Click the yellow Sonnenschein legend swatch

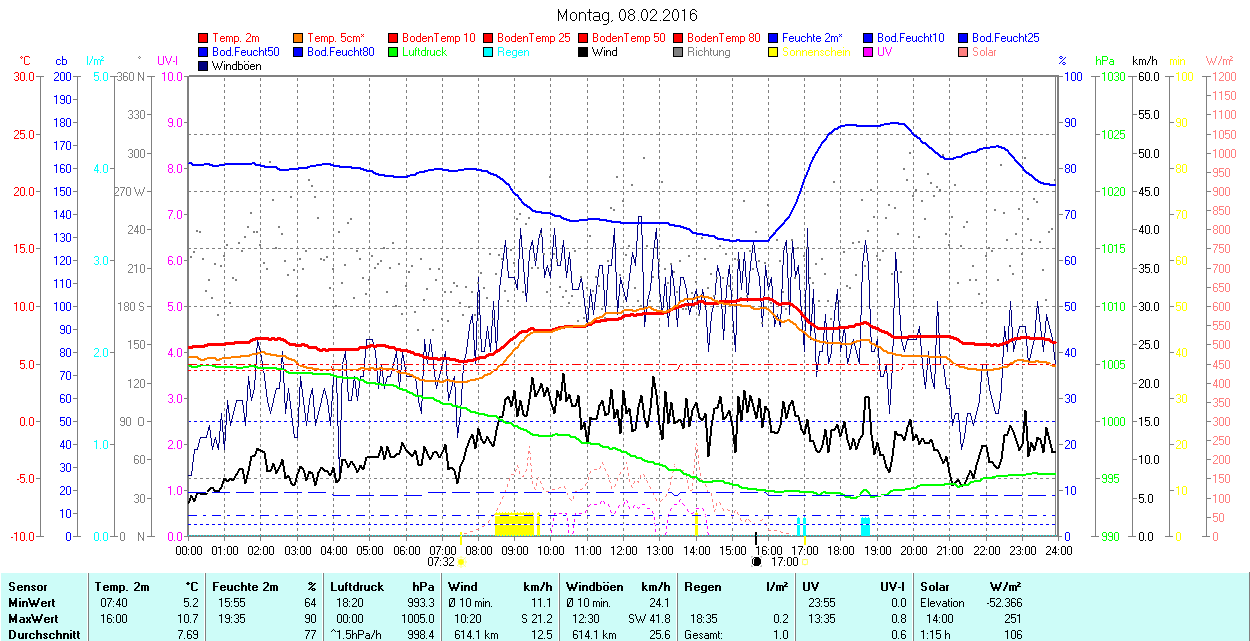click(774, 52)
